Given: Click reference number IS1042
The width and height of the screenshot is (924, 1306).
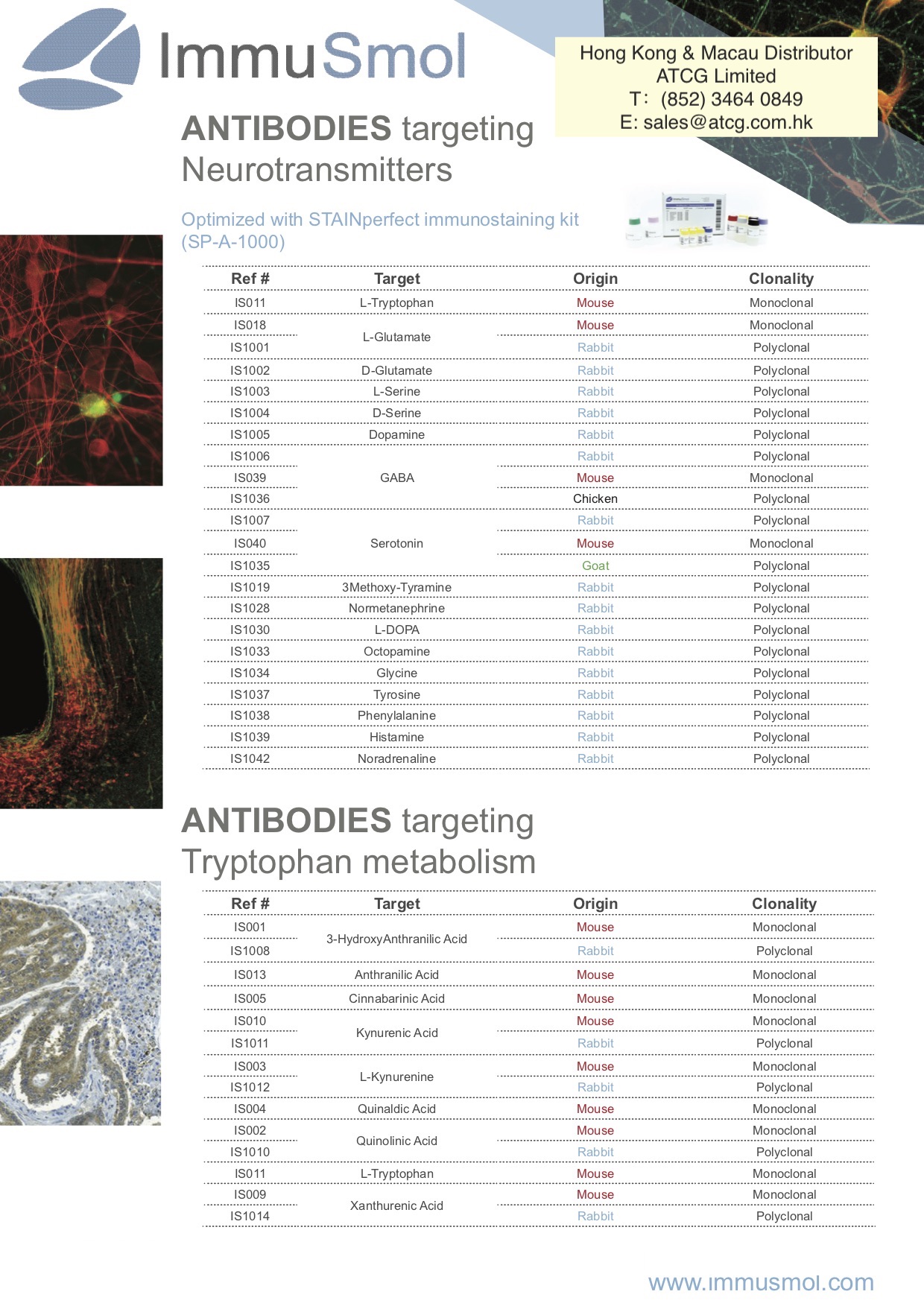Looking at the screenshot, I should pyautogui.click(x=250, y=758).
